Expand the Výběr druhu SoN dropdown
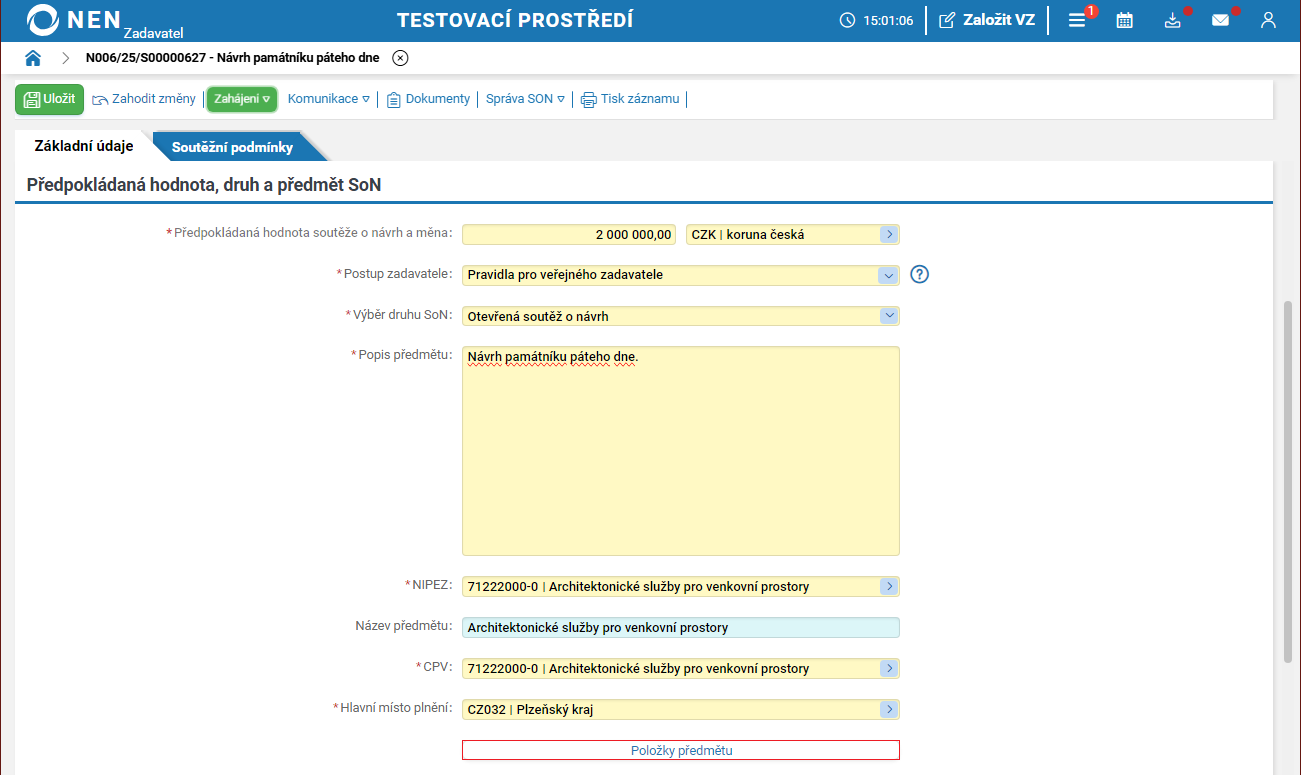Viewport: 1301px width, 775px height. [887, 316]
